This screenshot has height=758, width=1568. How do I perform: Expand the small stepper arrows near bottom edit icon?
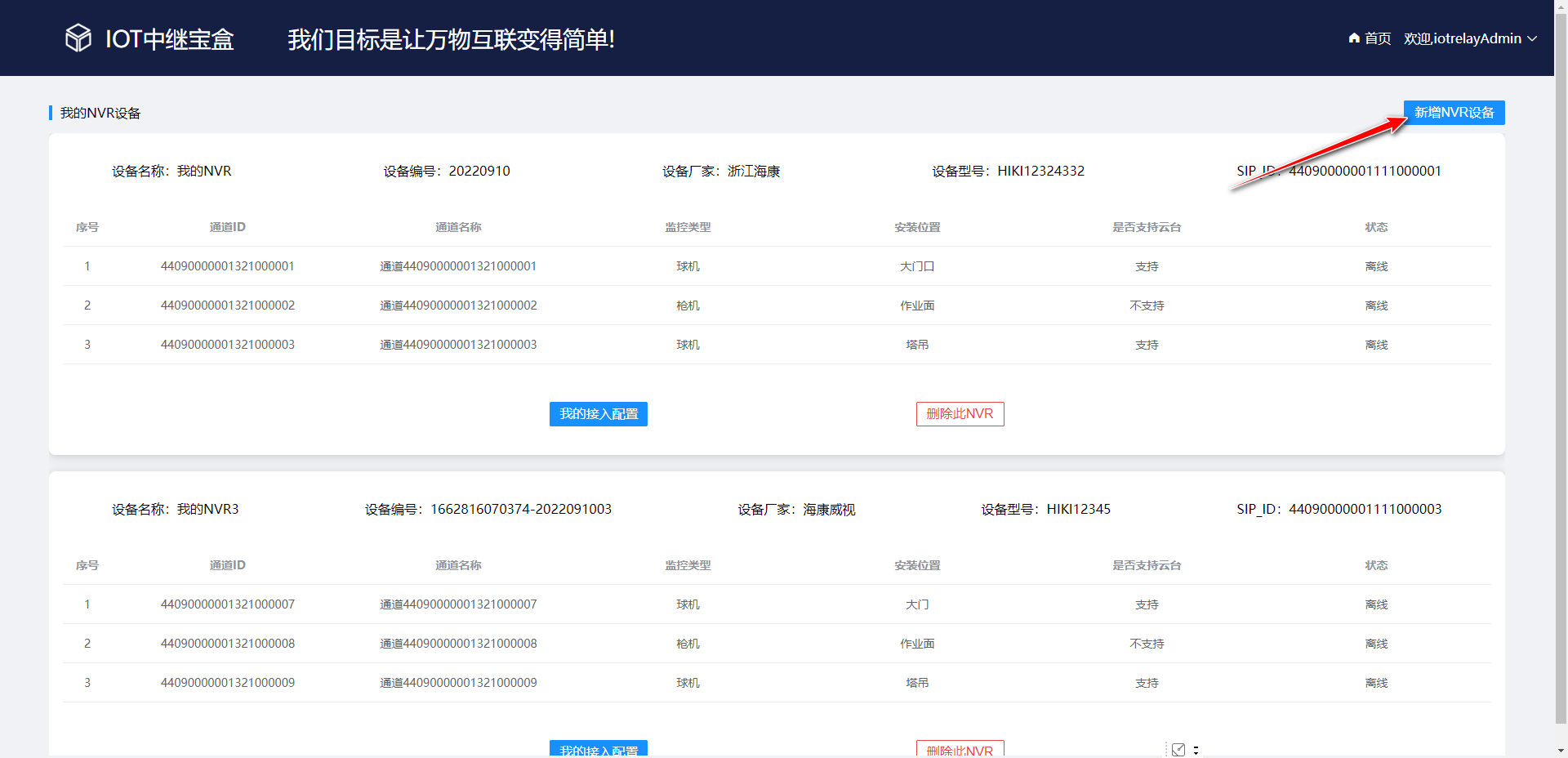1196,749
